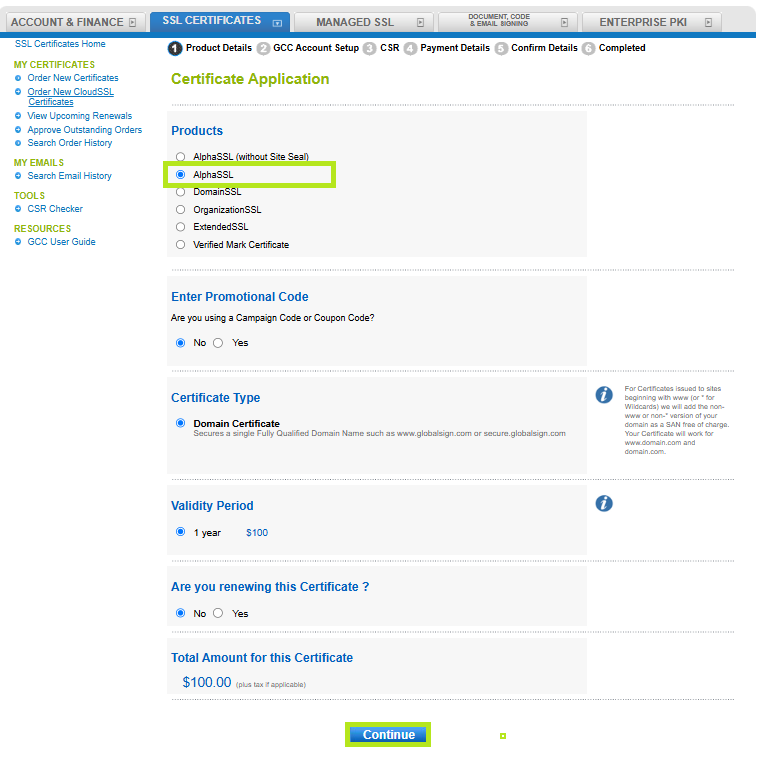762x774 pixels.
Task: Select AlphaSSL (without Site Seal) radio
Action: pos(181,156)
